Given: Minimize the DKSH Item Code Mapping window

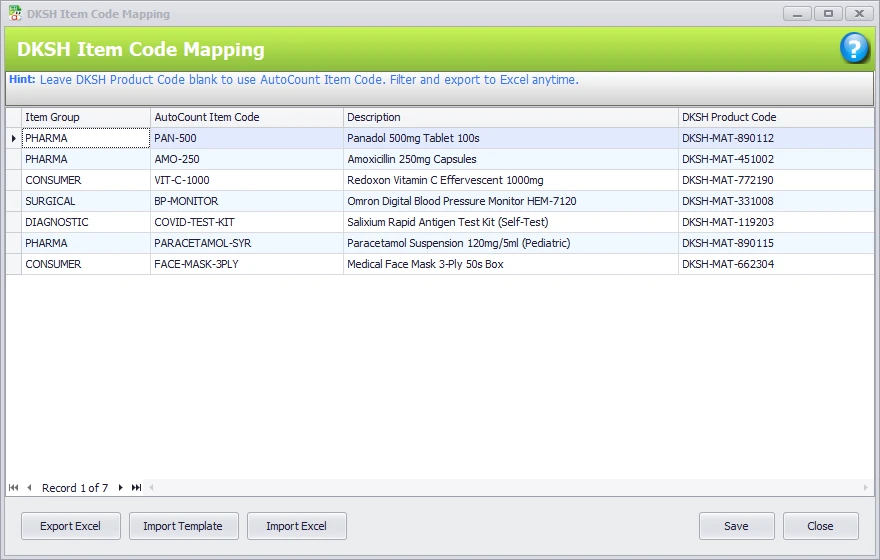Looking at the screenshot, I should tap(797, 13).
